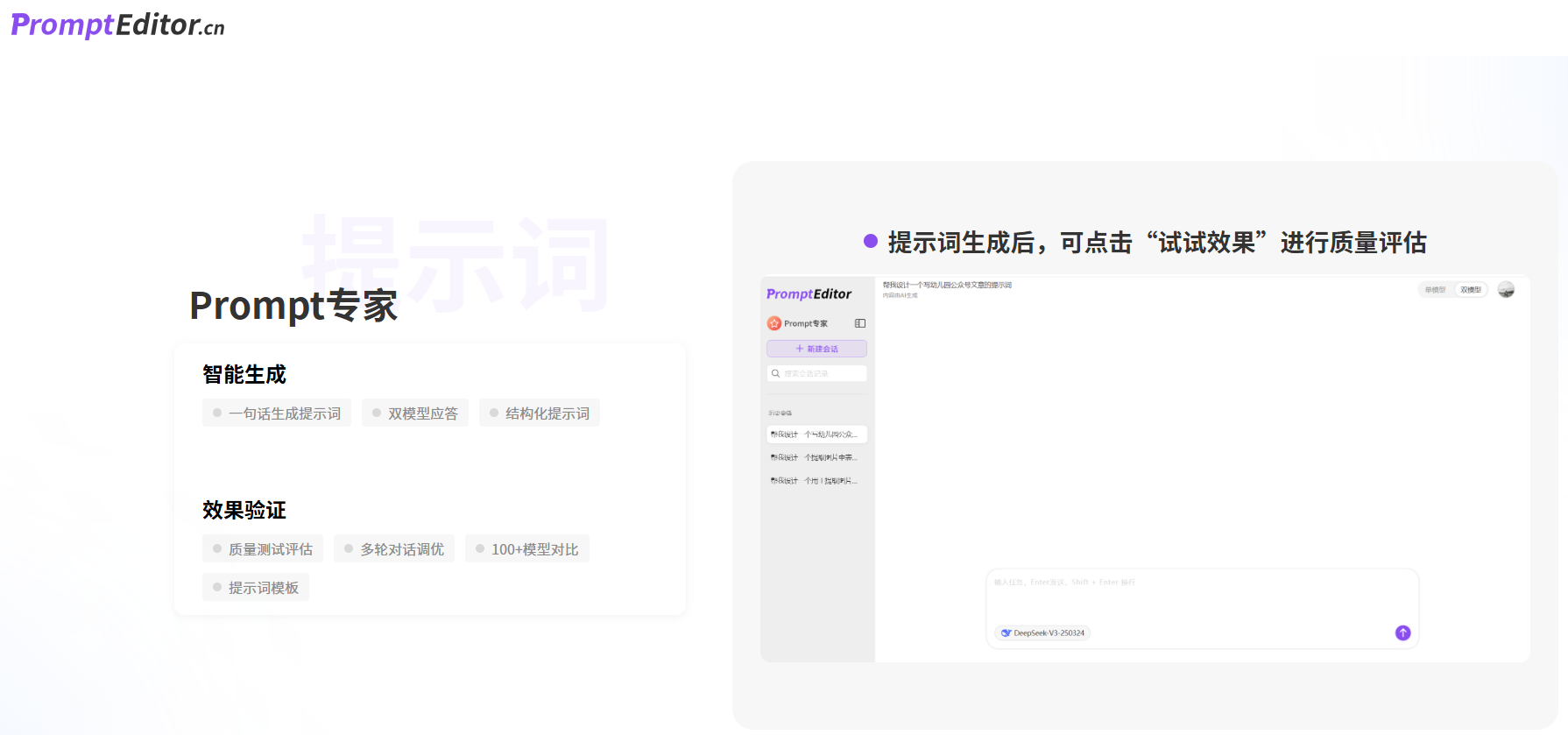The width and height of the screenshot is (1568, 735).
Task: Focus the 搜索会话记录 search field
Action: click(x=816, y=373)
